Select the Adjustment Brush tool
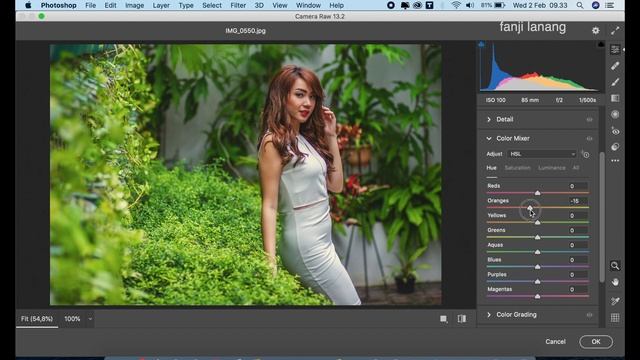640x360 pixels. tap(615, 82)
